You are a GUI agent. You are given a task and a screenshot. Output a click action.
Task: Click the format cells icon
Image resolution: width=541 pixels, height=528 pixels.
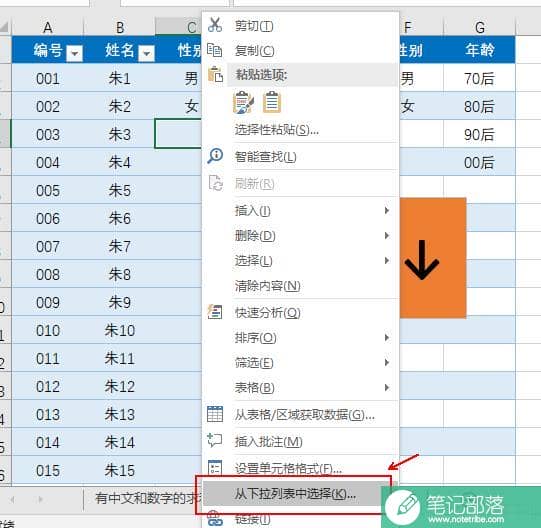[x=215, y=468]
